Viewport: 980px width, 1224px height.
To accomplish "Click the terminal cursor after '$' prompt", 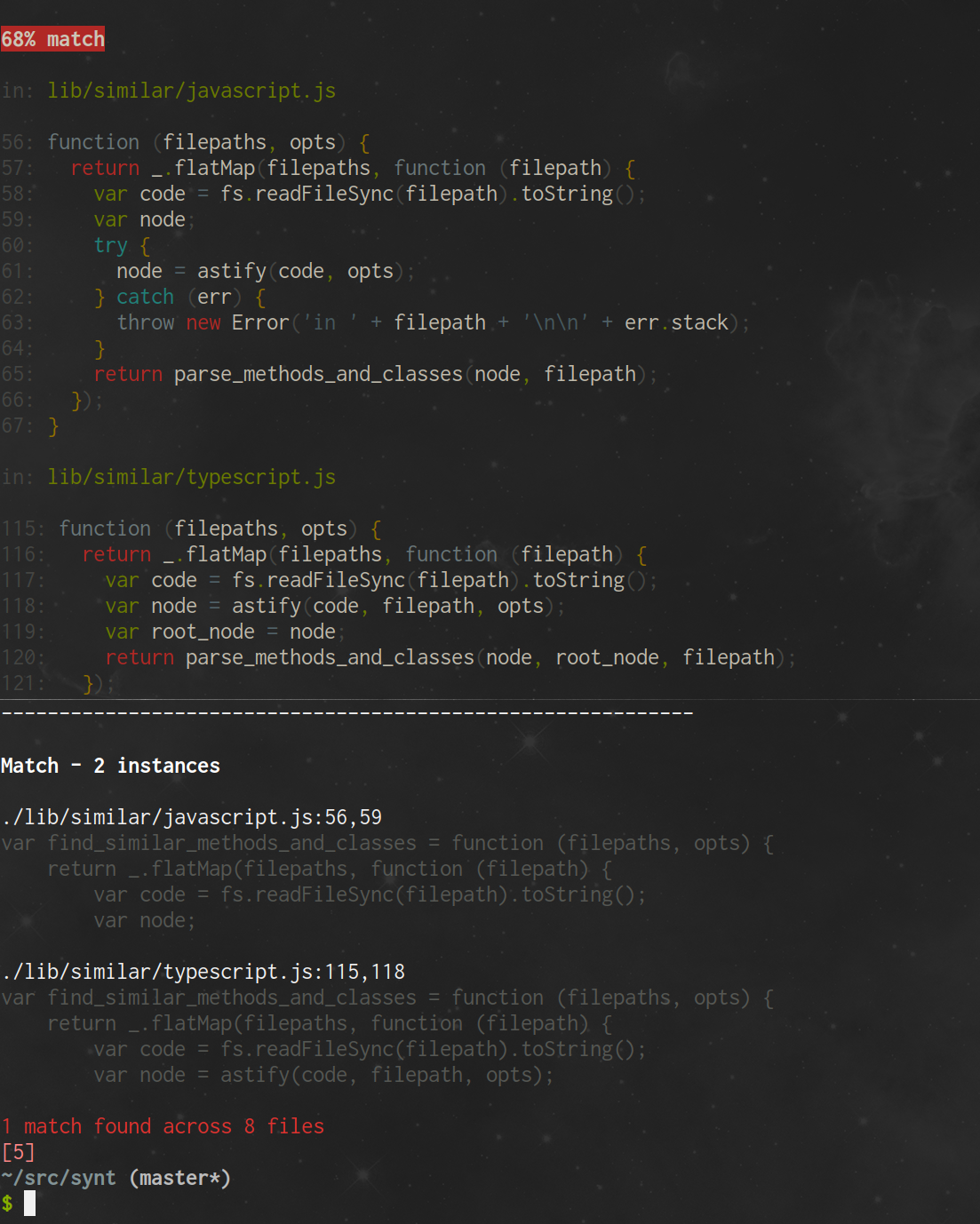I will click(29, 1204).
